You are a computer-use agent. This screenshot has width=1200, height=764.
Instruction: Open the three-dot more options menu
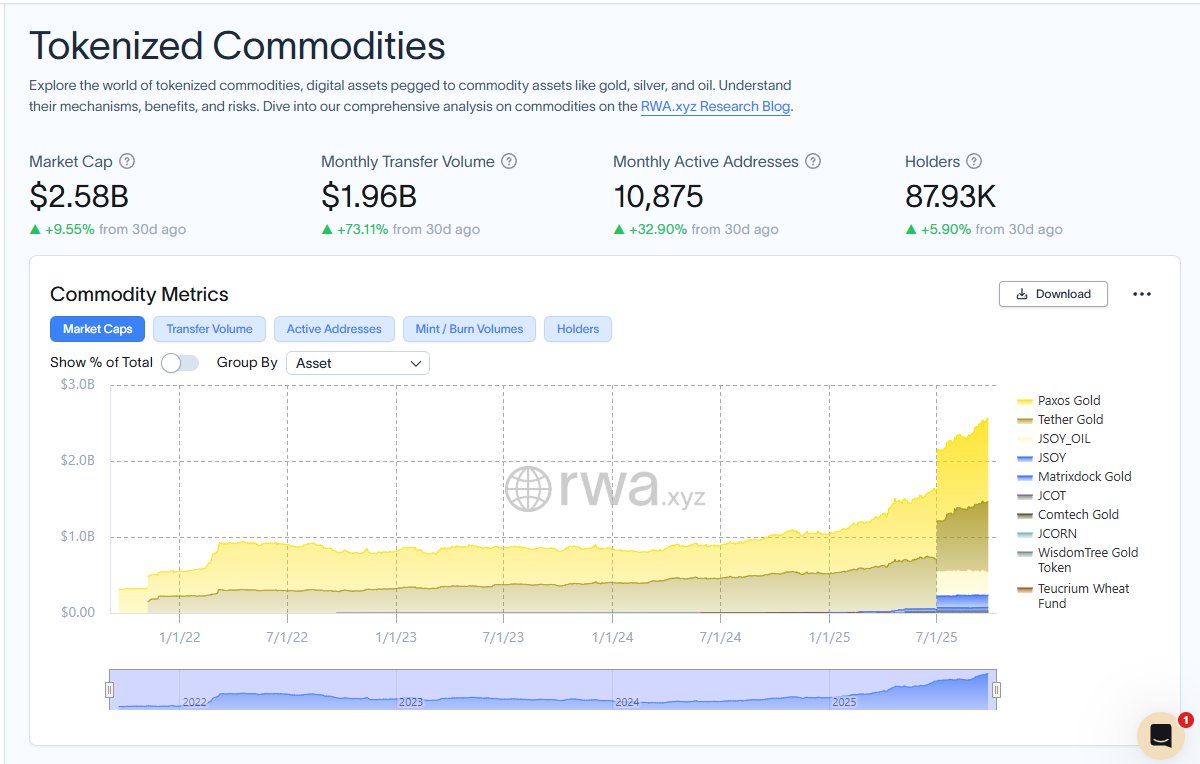[x=1142, y=294]
